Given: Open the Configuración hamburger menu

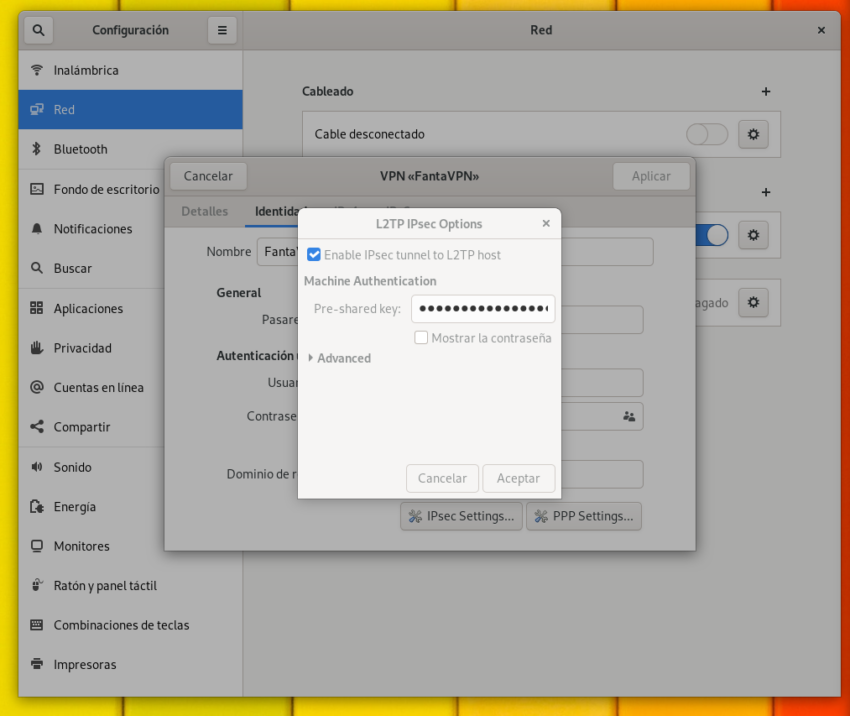Looking at the screenshot, I should tap(221, 30).
